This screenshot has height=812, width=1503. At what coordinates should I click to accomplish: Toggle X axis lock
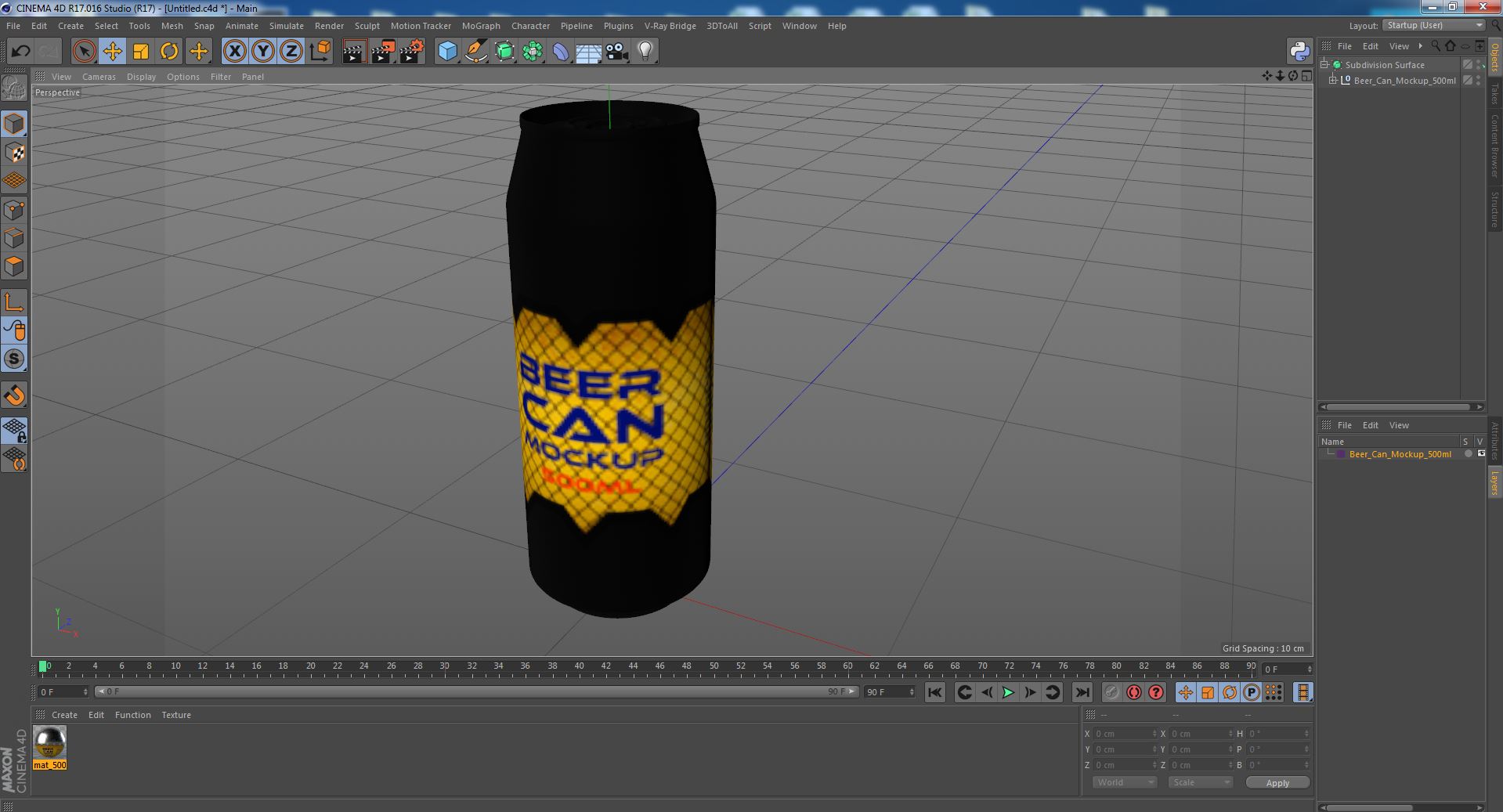[x=234, y=52]
